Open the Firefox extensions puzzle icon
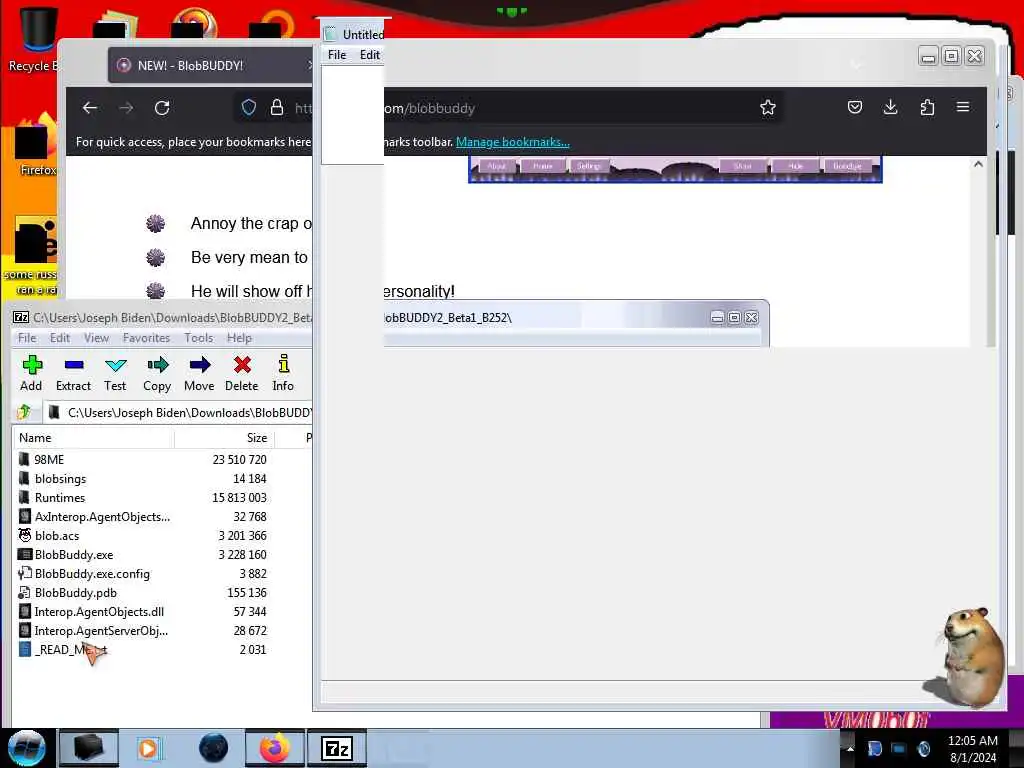The width and height of the screenshot is (1024, 768). click(x=927, y=108)
